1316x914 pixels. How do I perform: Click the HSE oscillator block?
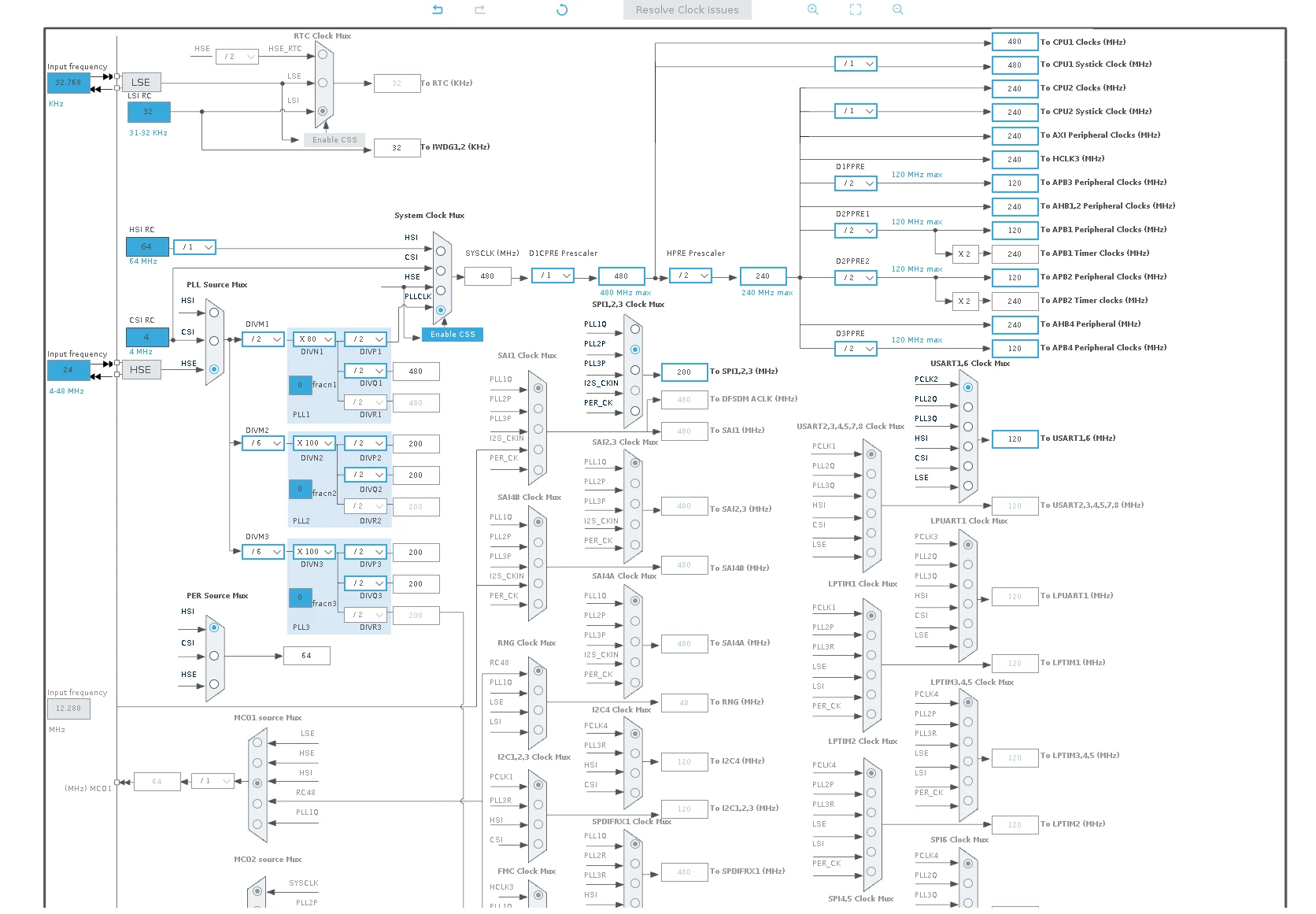pos(141,369)
